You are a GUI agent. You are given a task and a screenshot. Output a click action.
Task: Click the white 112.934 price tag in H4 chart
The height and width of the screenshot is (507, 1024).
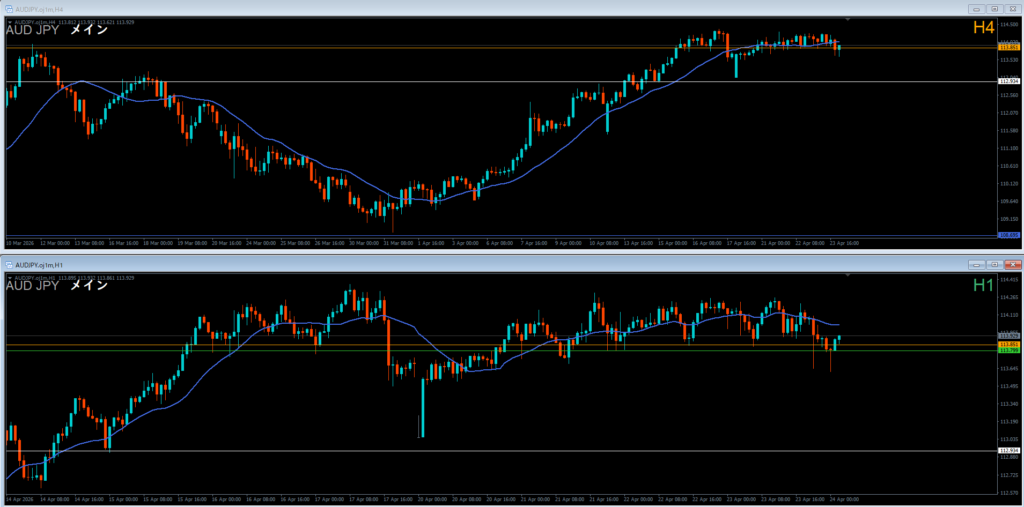(x=1008, y=81)
